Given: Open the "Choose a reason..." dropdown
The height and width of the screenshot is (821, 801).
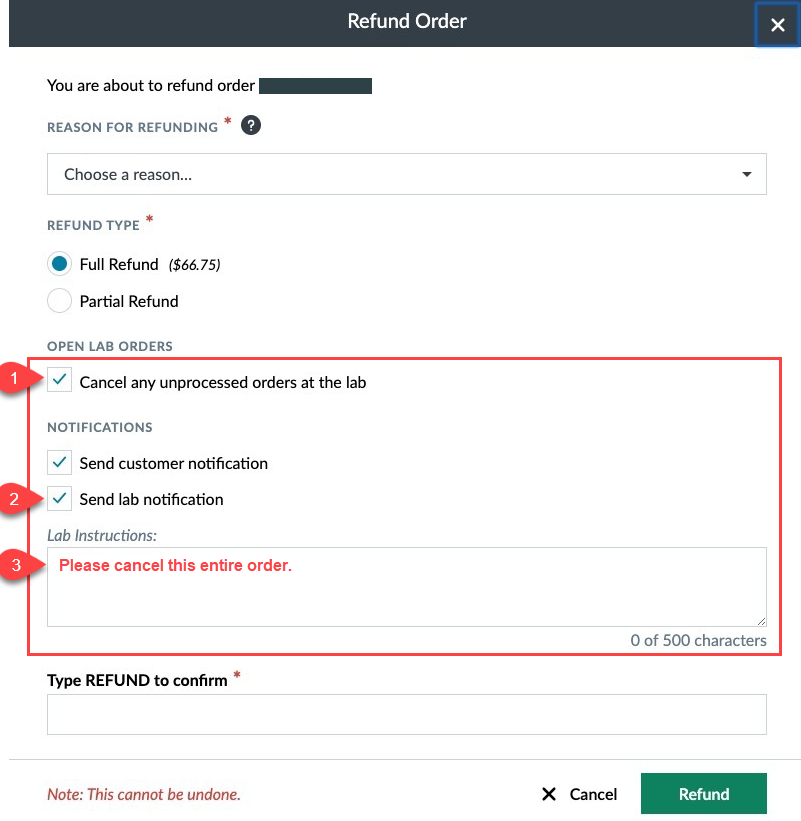Looking at the screenshot, I should [x=400, y=173].
